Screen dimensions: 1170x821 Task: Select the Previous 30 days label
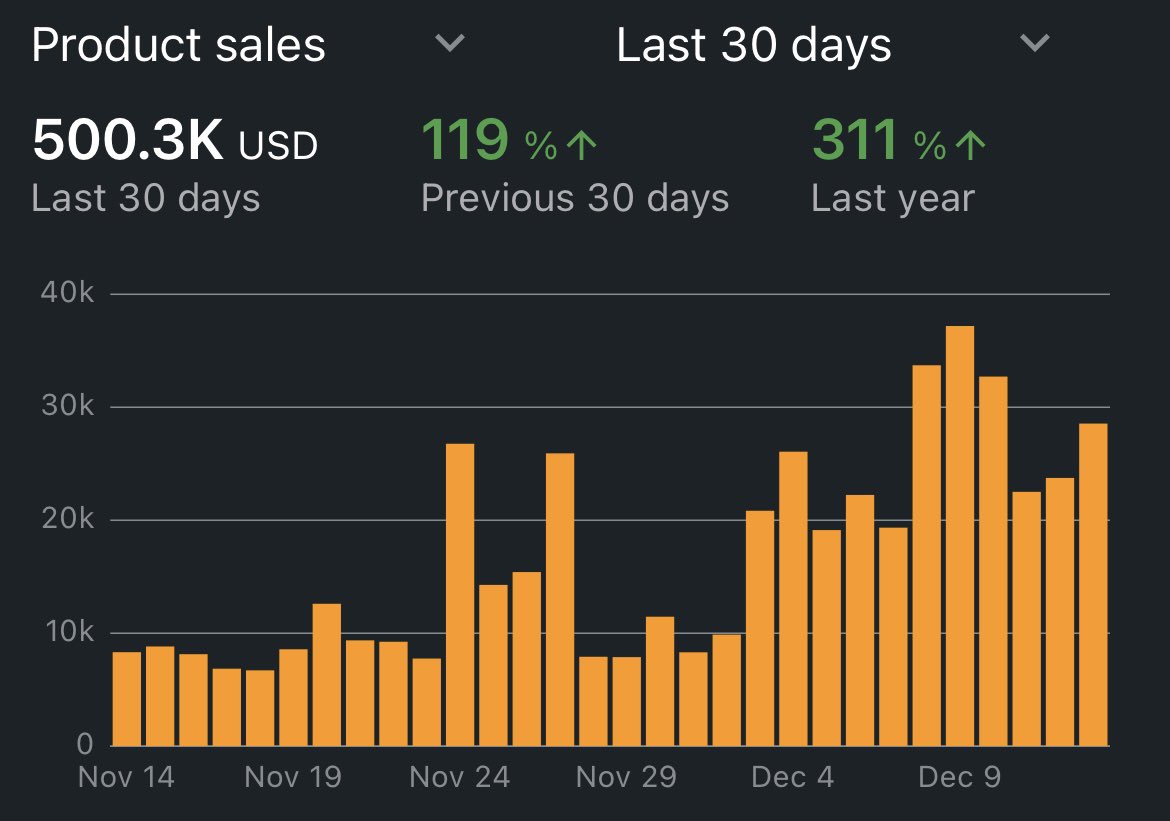pos(575,197)
